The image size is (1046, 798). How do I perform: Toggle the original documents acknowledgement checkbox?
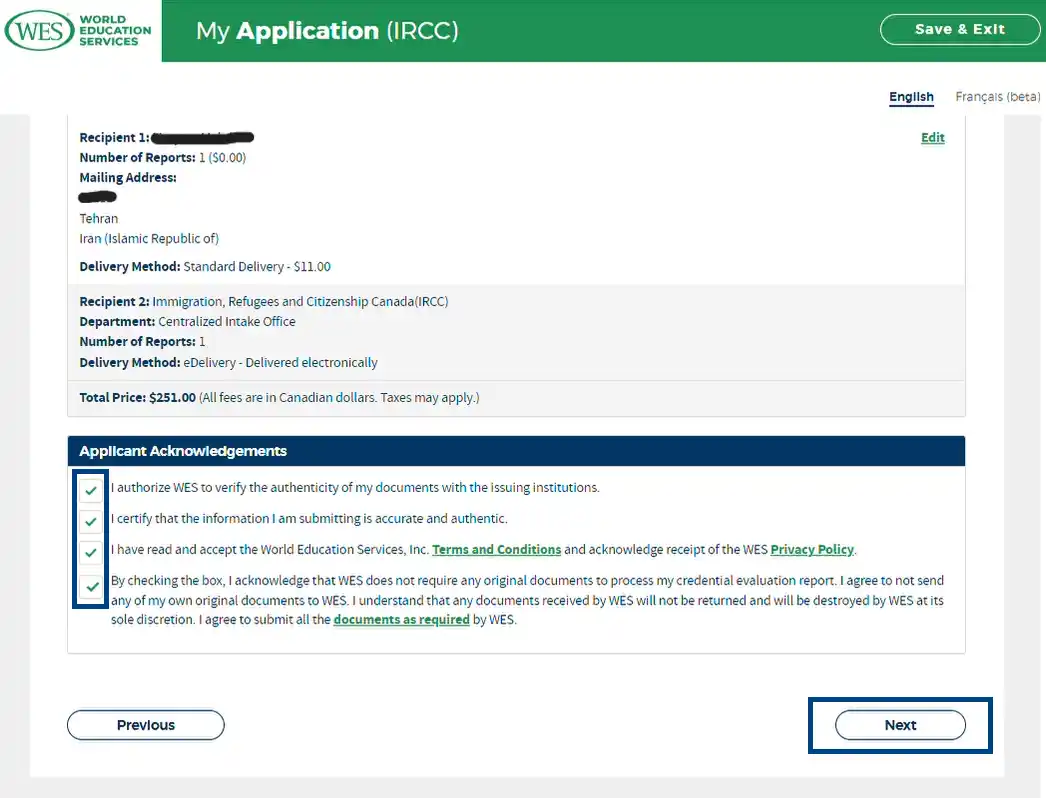91,586
